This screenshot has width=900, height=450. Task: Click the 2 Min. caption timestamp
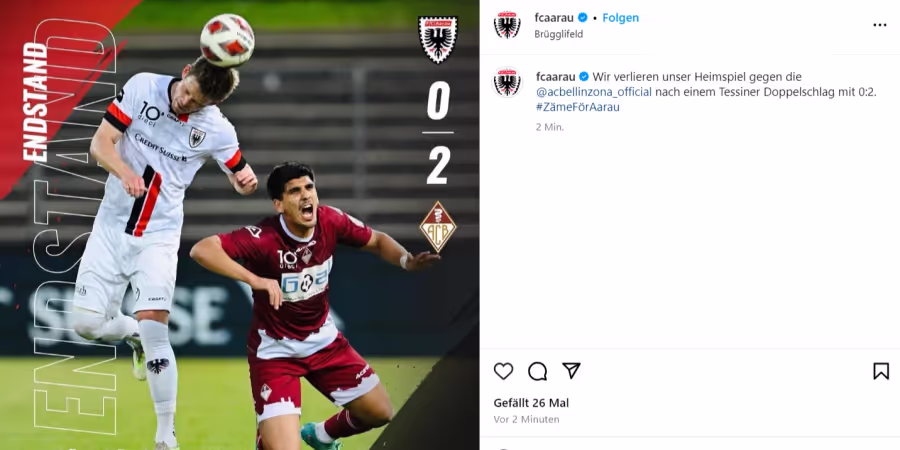click(x=550, y=127)
